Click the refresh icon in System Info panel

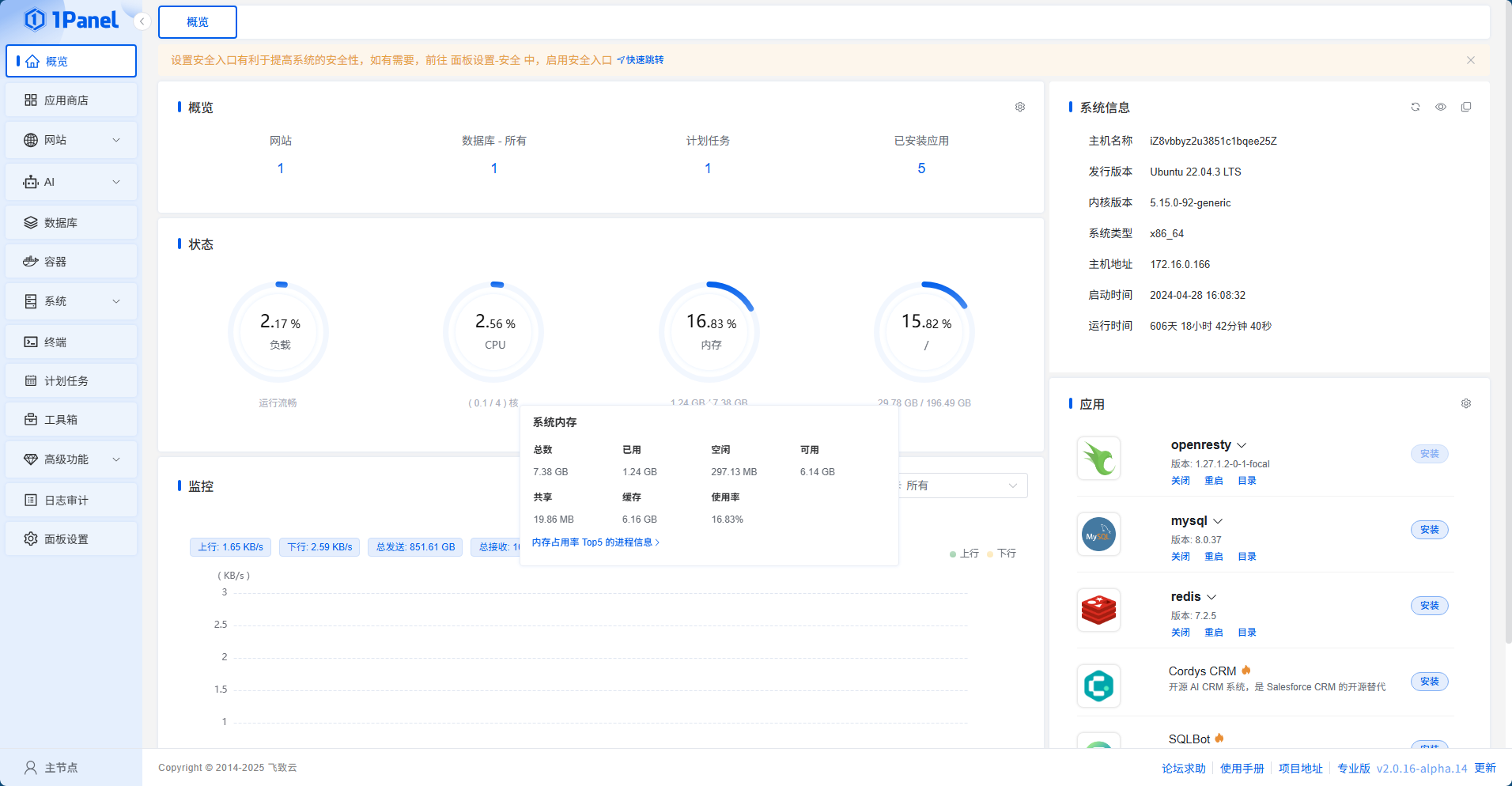point(1416,107)
